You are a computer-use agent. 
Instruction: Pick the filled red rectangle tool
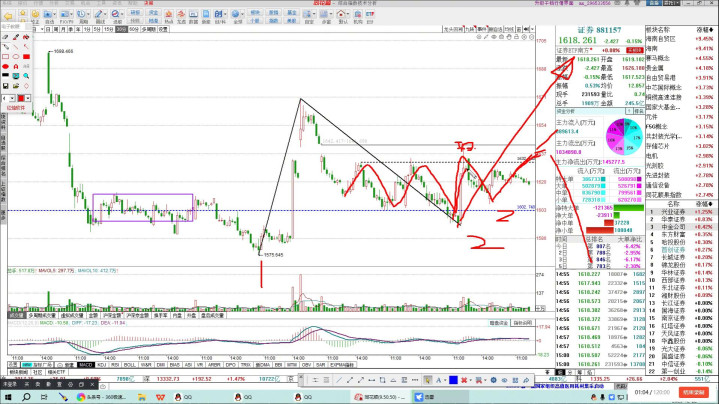click(26, 56)
